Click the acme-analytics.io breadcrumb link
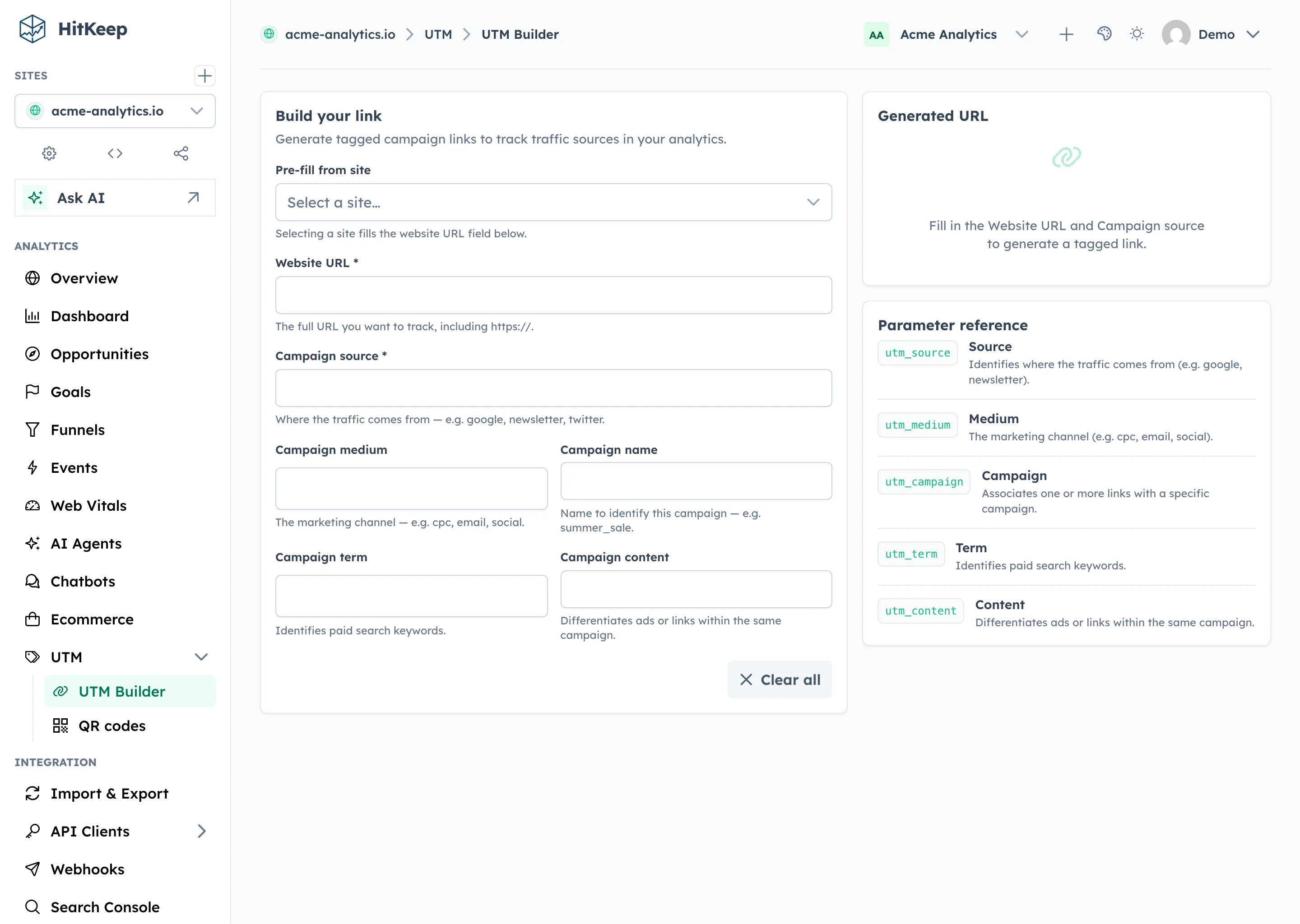The height and width of the screenshot is (924, 1300). click(x=340, y=35)
